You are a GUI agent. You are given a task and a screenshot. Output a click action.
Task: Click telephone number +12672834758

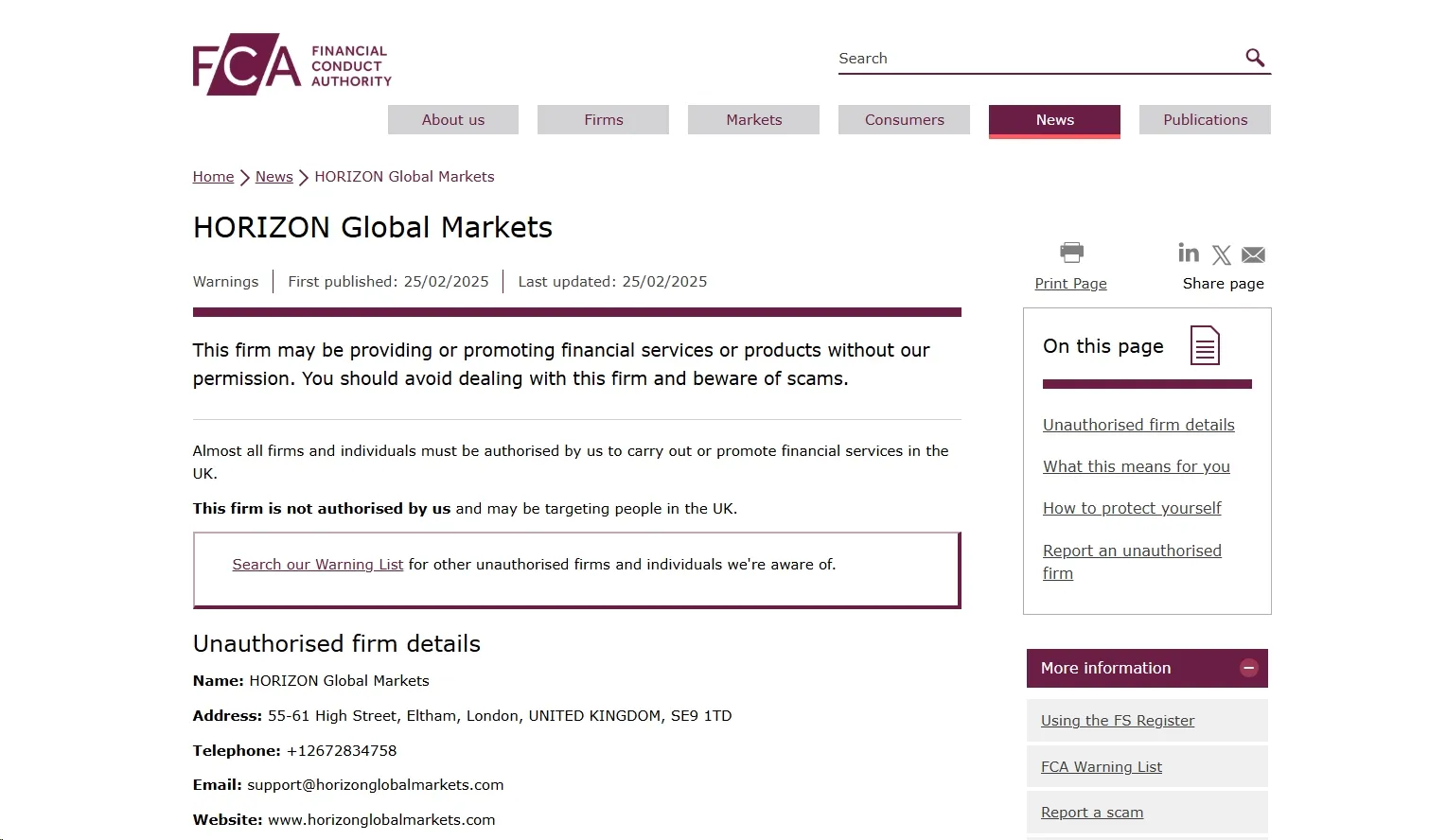(x=342, y=751)
